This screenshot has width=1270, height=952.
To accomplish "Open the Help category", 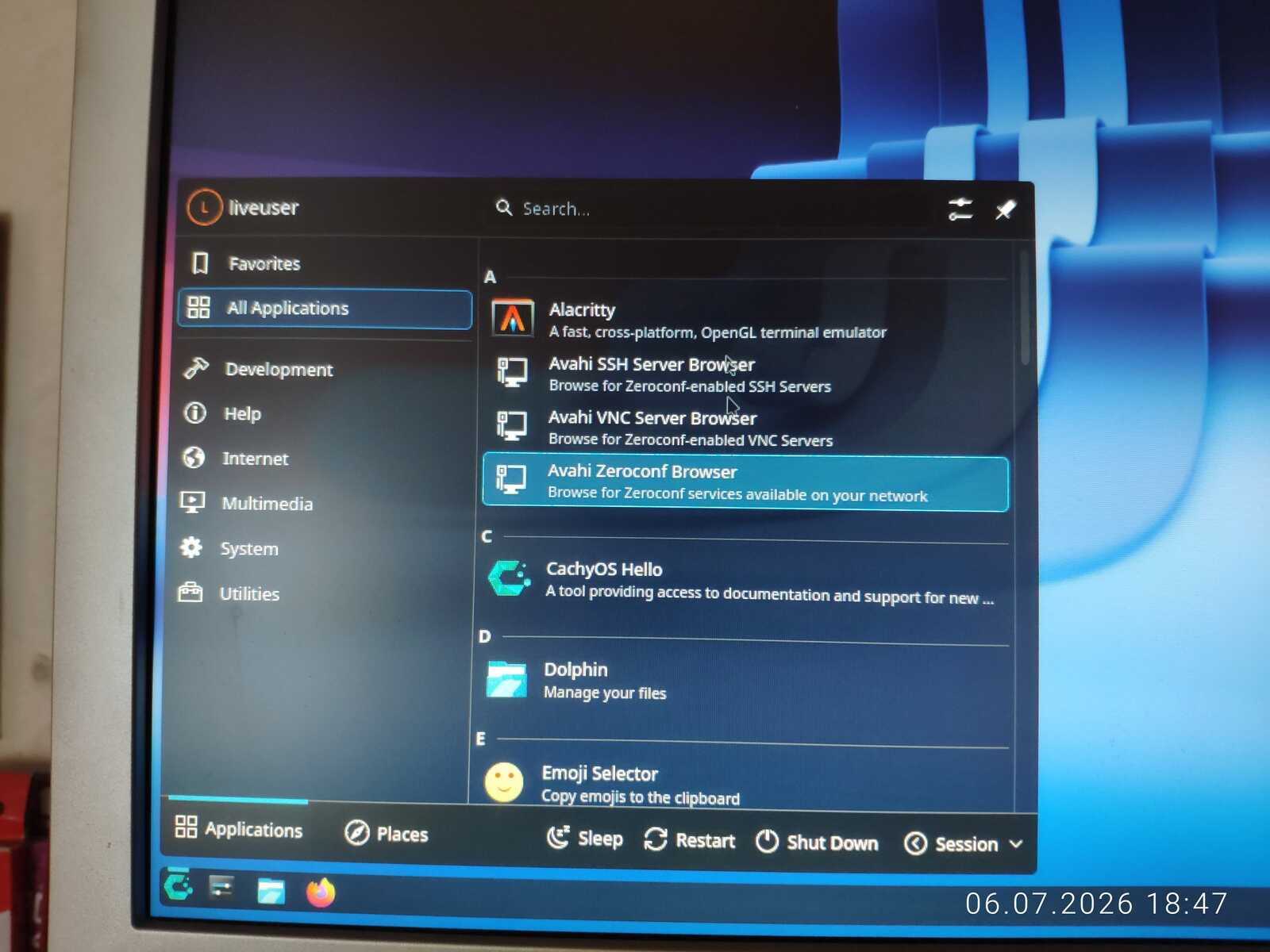I will [324, 413].
